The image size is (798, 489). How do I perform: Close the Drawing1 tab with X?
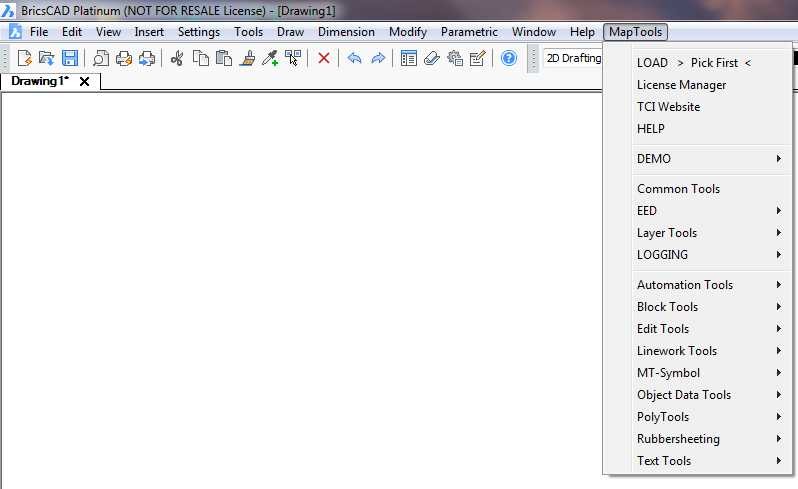[x=84, y=81]
